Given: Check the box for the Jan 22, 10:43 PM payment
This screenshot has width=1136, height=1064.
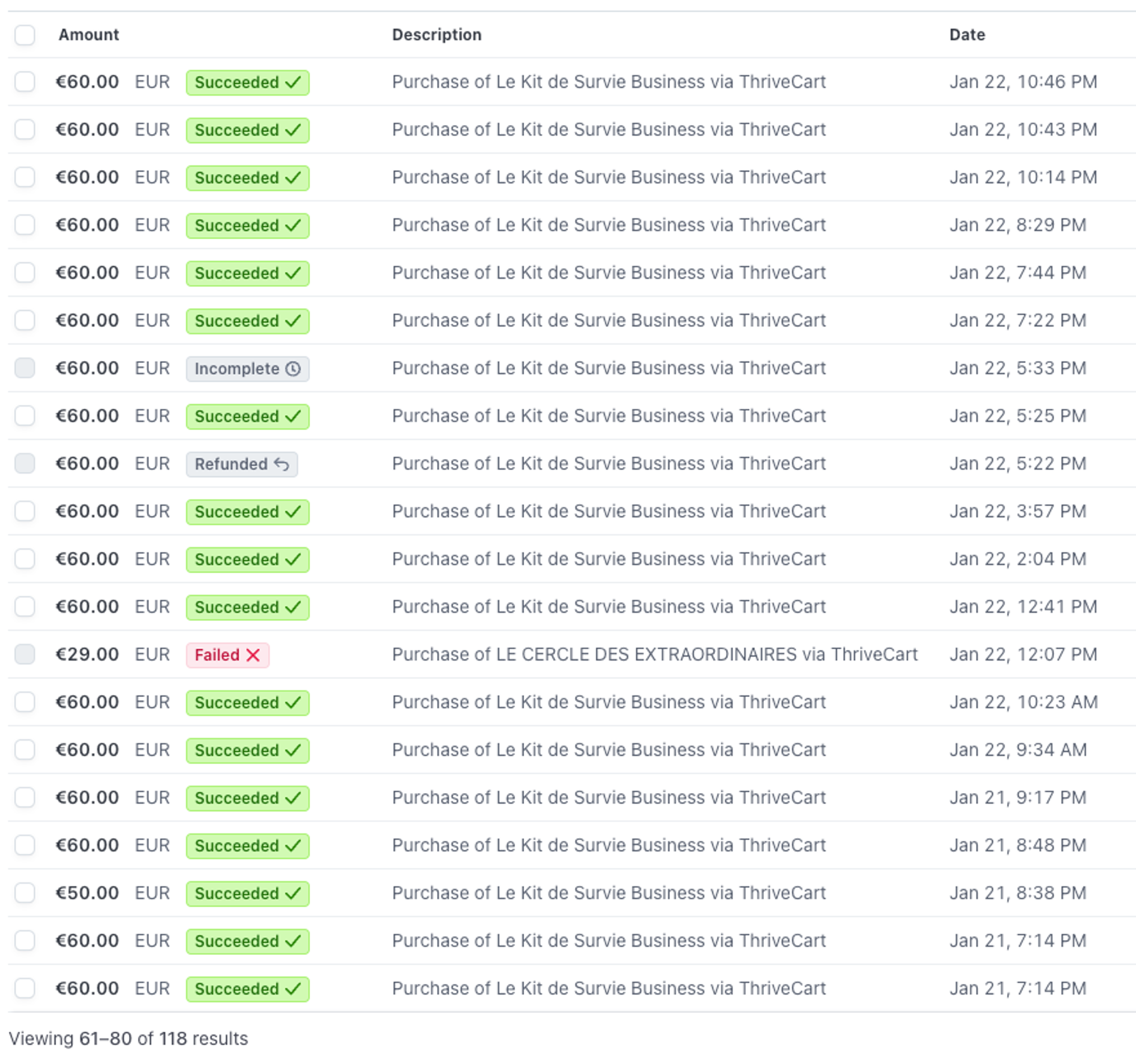Looking at the screenshot, I should pyautogui.click(x=24, y=130).
